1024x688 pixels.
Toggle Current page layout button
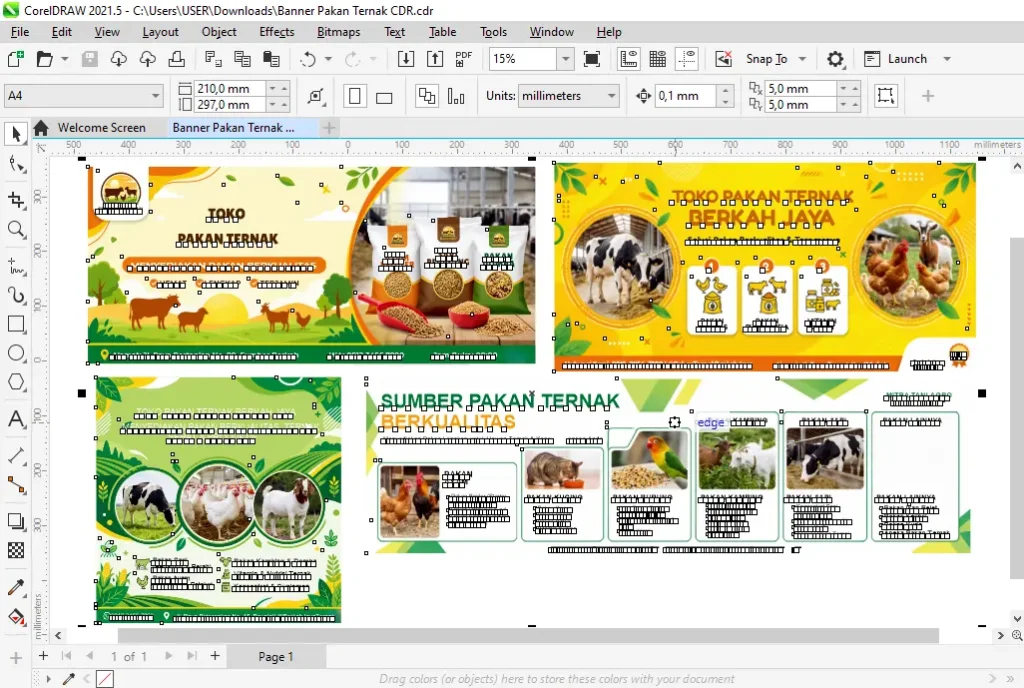click(456, 96)
